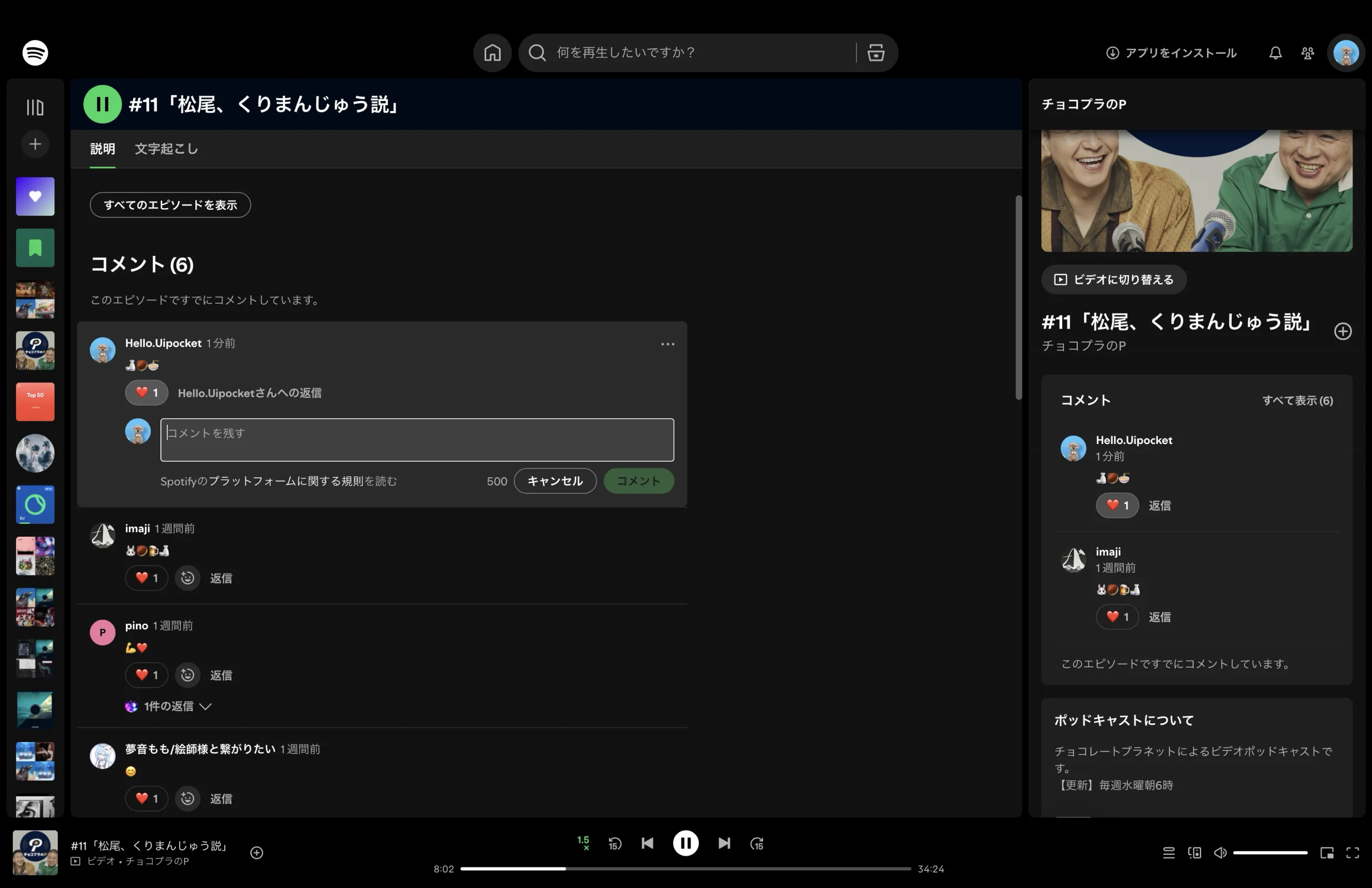Toggle heart on 夢音もも comment
The width and height of the screenshot is (1372, 888).
pos(147,798)
